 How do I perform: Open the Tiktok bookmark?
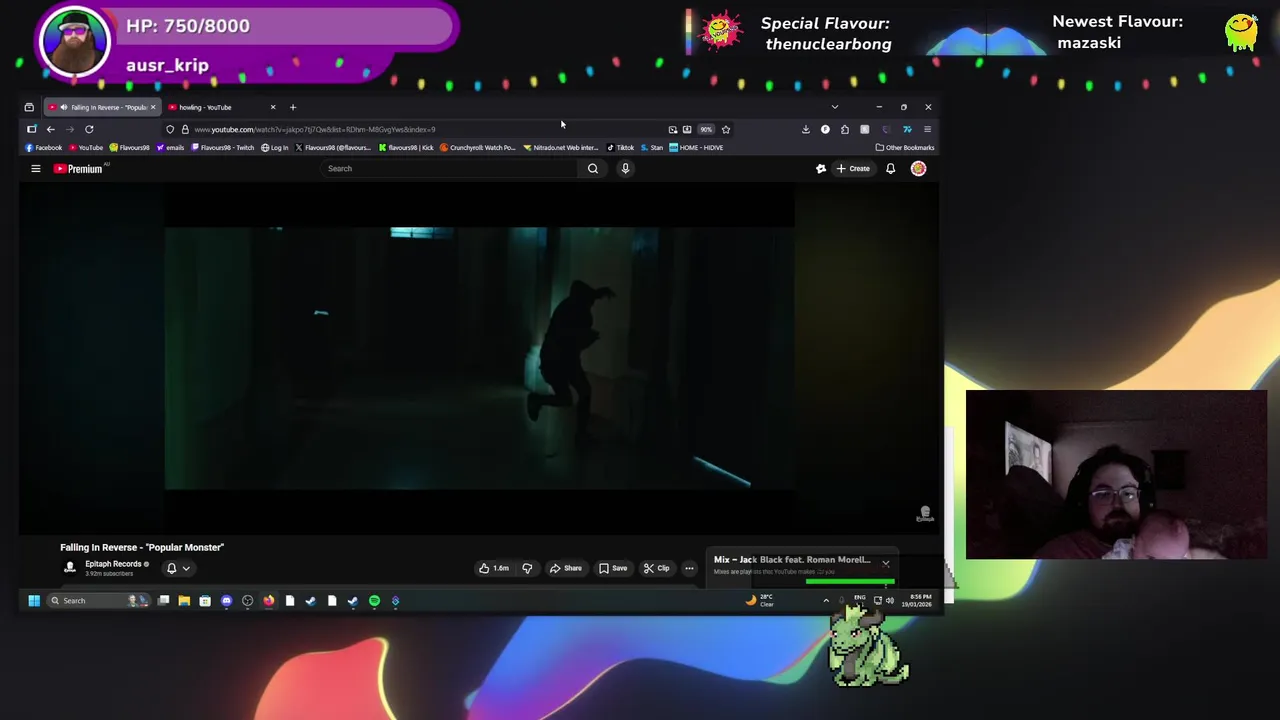pos(620,148)
